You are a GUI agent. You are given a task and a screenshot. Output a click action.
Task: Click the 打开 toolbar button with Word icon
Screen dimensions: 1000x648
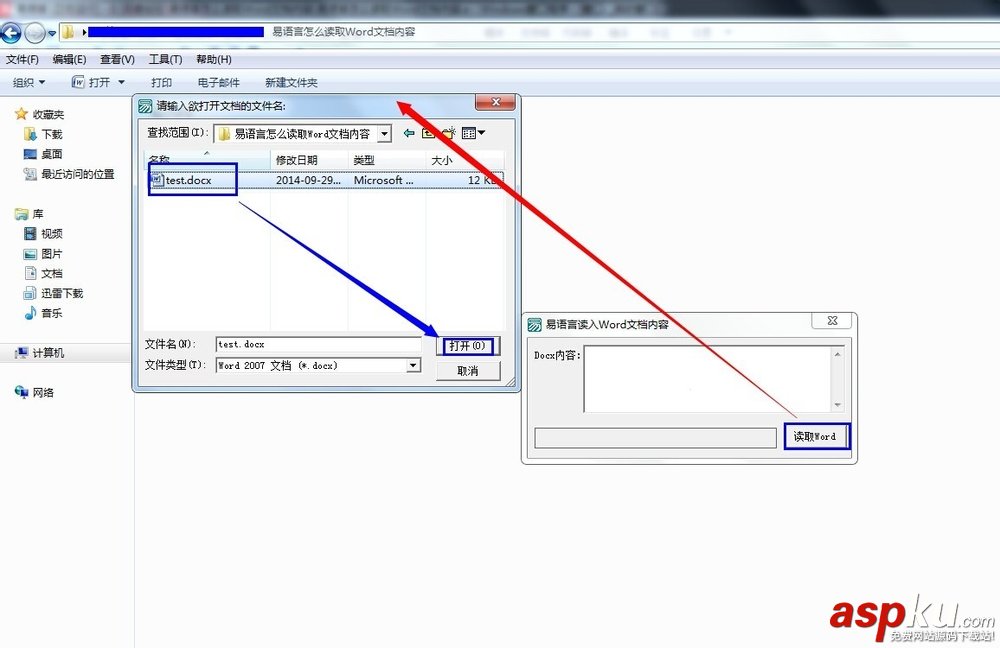(91, 82)
